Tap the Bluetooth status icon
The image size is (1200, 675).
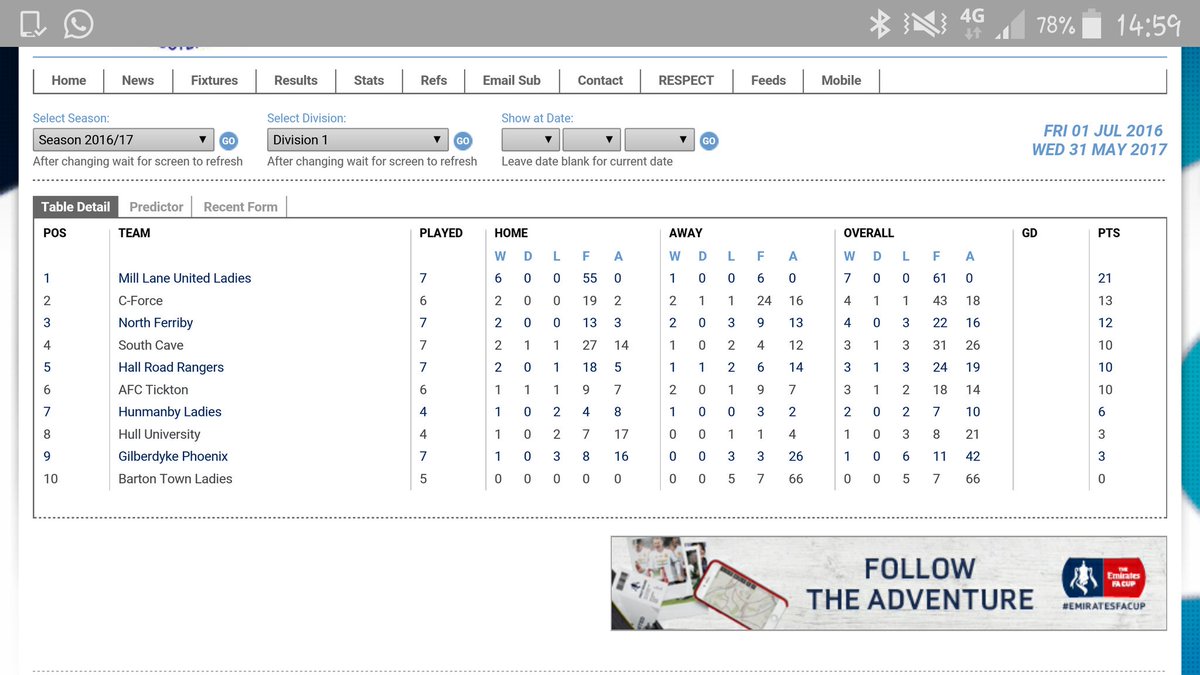click(x=880, y=23)
